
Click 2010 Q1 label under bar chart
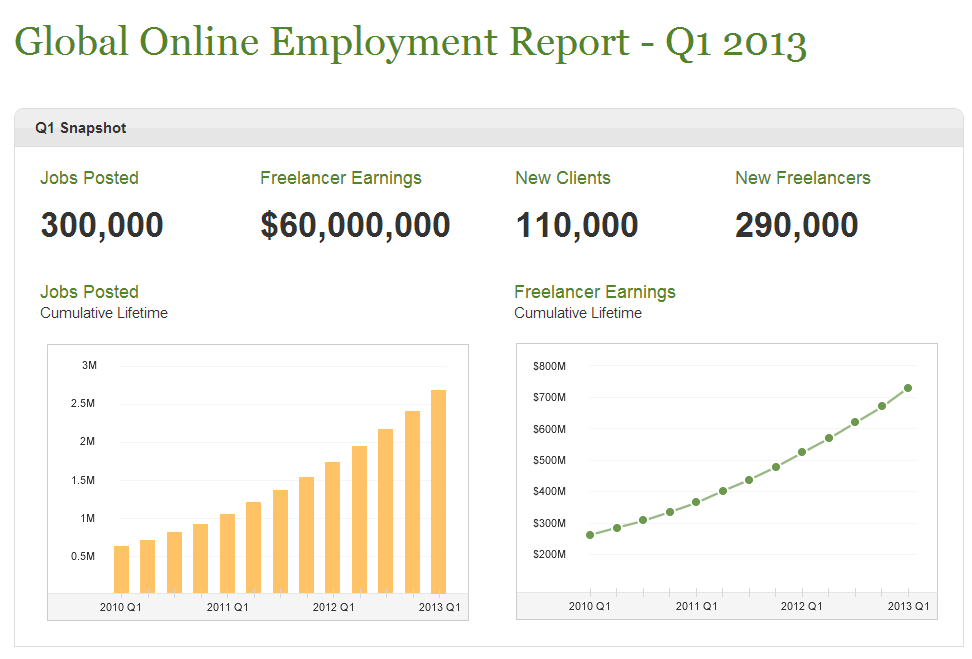tap(121, 608)
